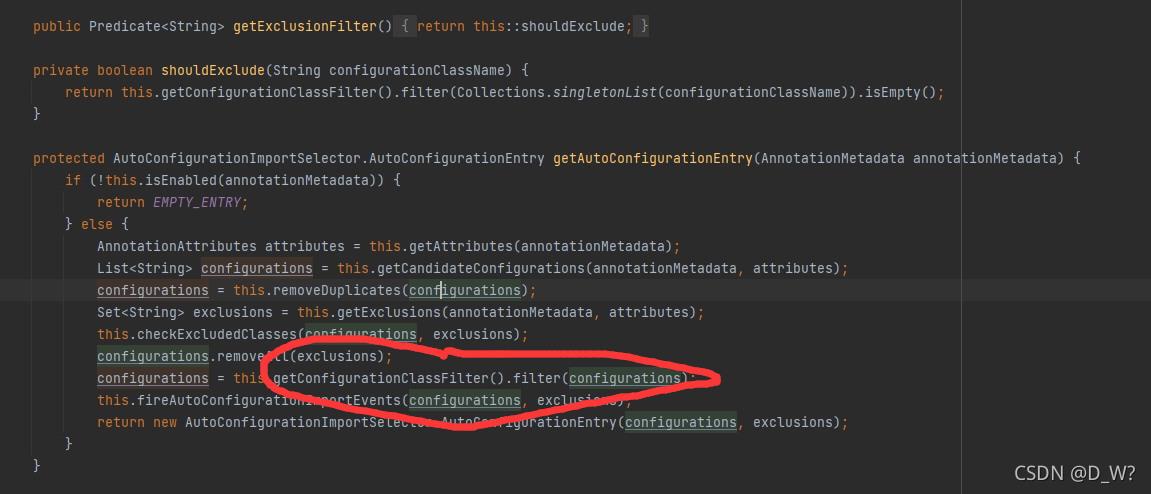The image size is (1151, 494).
Task: Click the boolean return type
Action: click(125, 70)
